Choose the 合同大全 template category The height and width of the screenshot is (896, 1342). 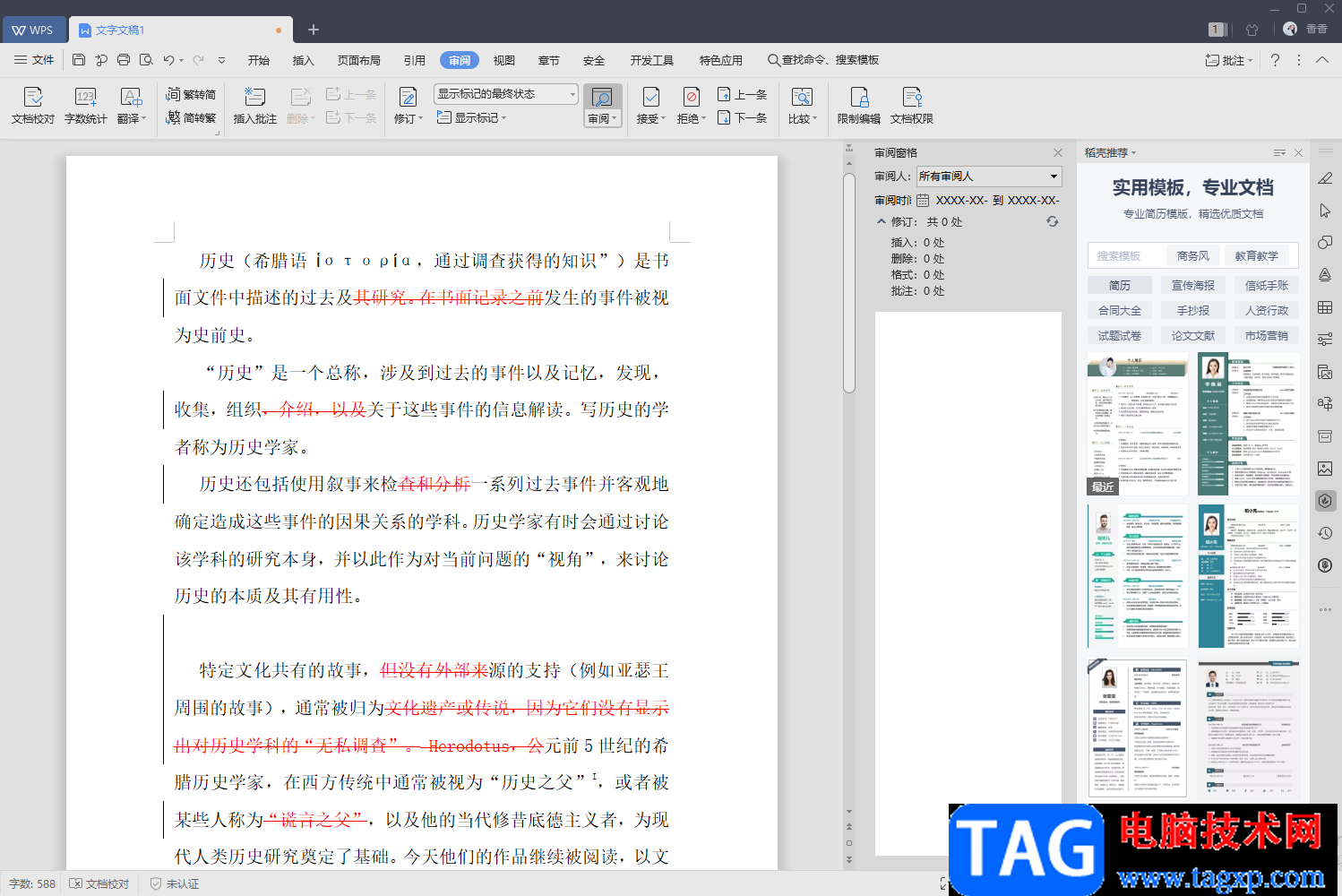[x=1119, y=310]
